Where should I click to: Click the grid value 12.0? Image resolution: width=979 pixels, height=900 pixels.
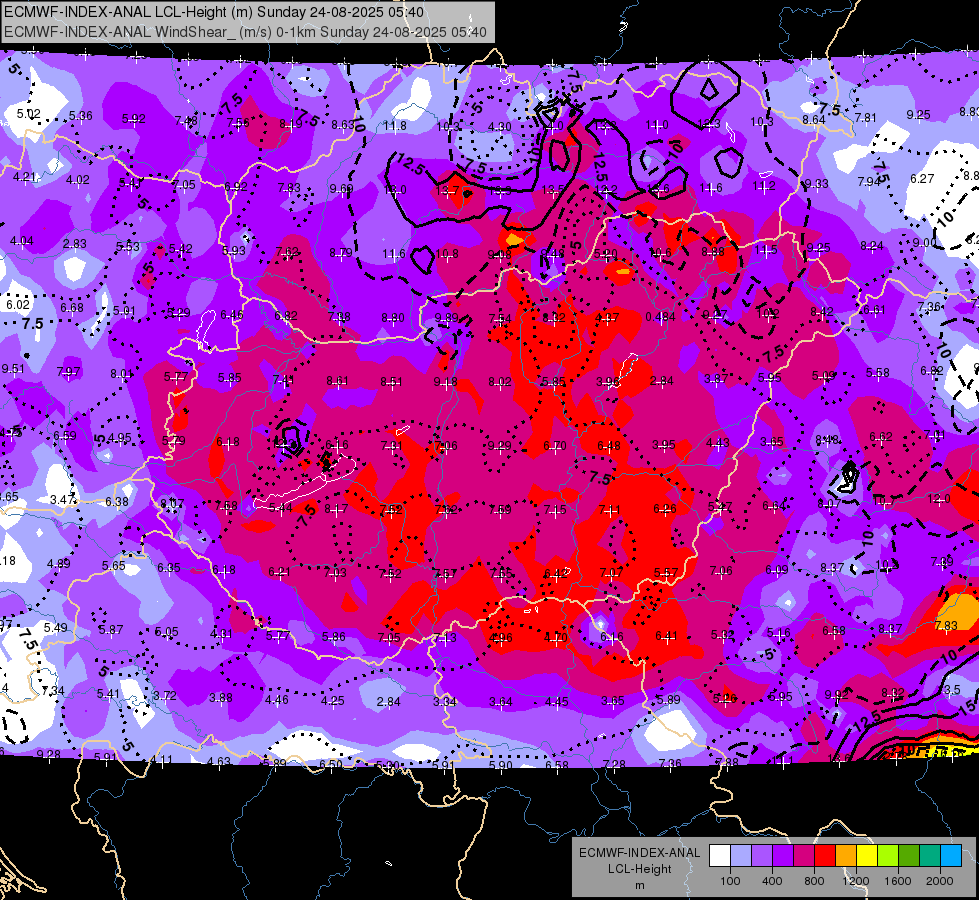(x=938, y=499)
